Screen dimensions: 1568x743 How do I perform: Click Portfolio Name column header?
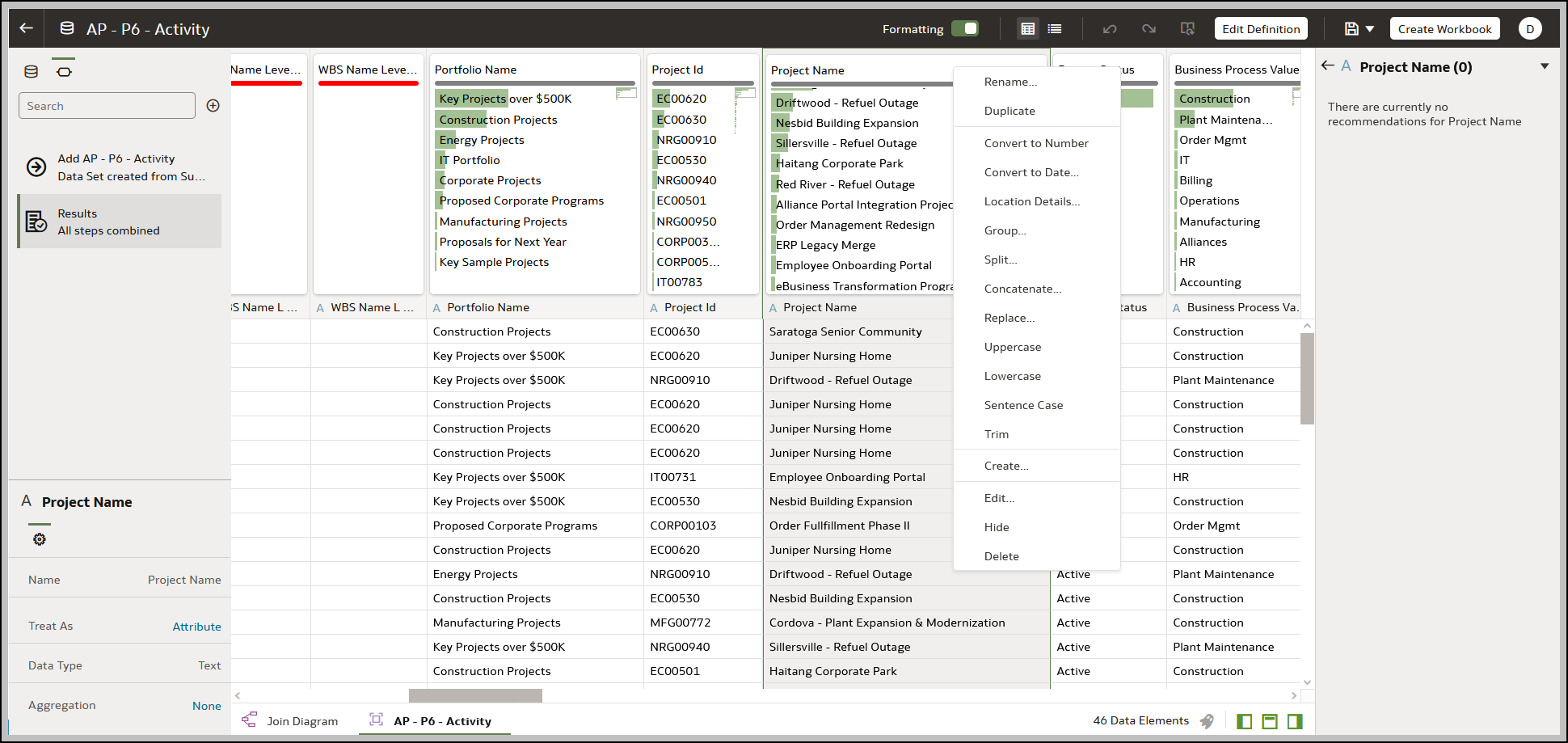click(x=534, y=307)
